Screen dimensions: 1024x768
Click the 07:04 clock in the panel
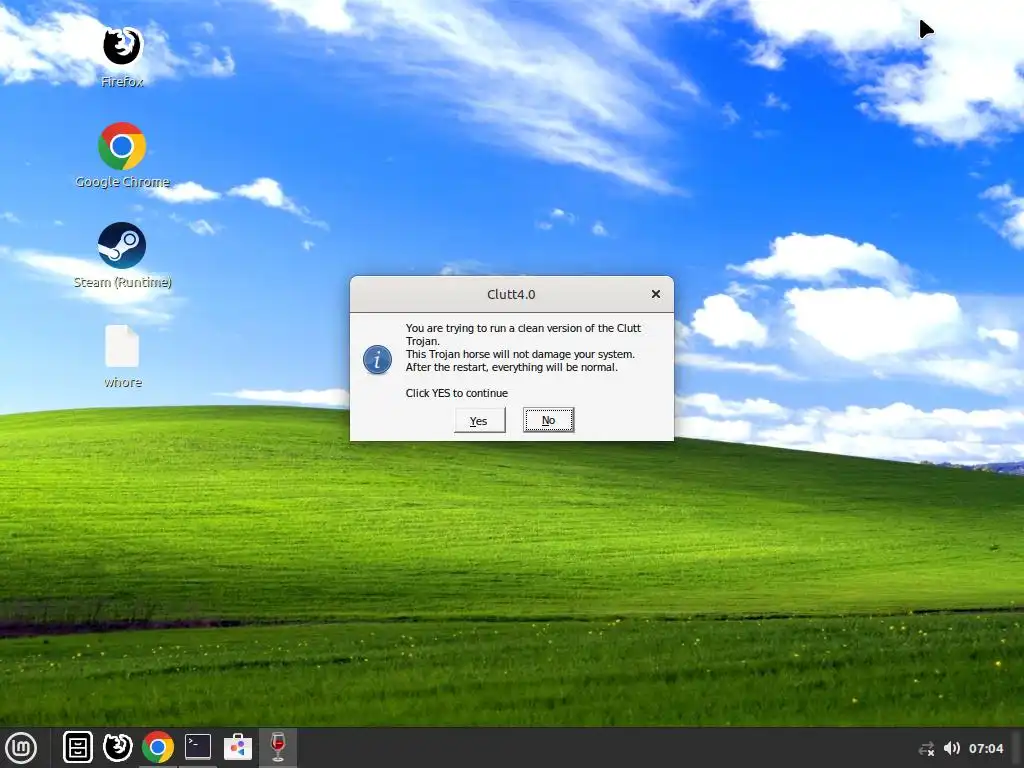(985, 748)
